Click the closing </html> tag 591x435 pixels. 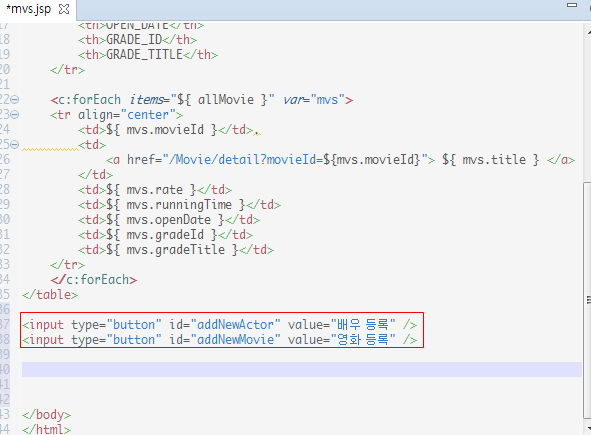coord(46,429)
